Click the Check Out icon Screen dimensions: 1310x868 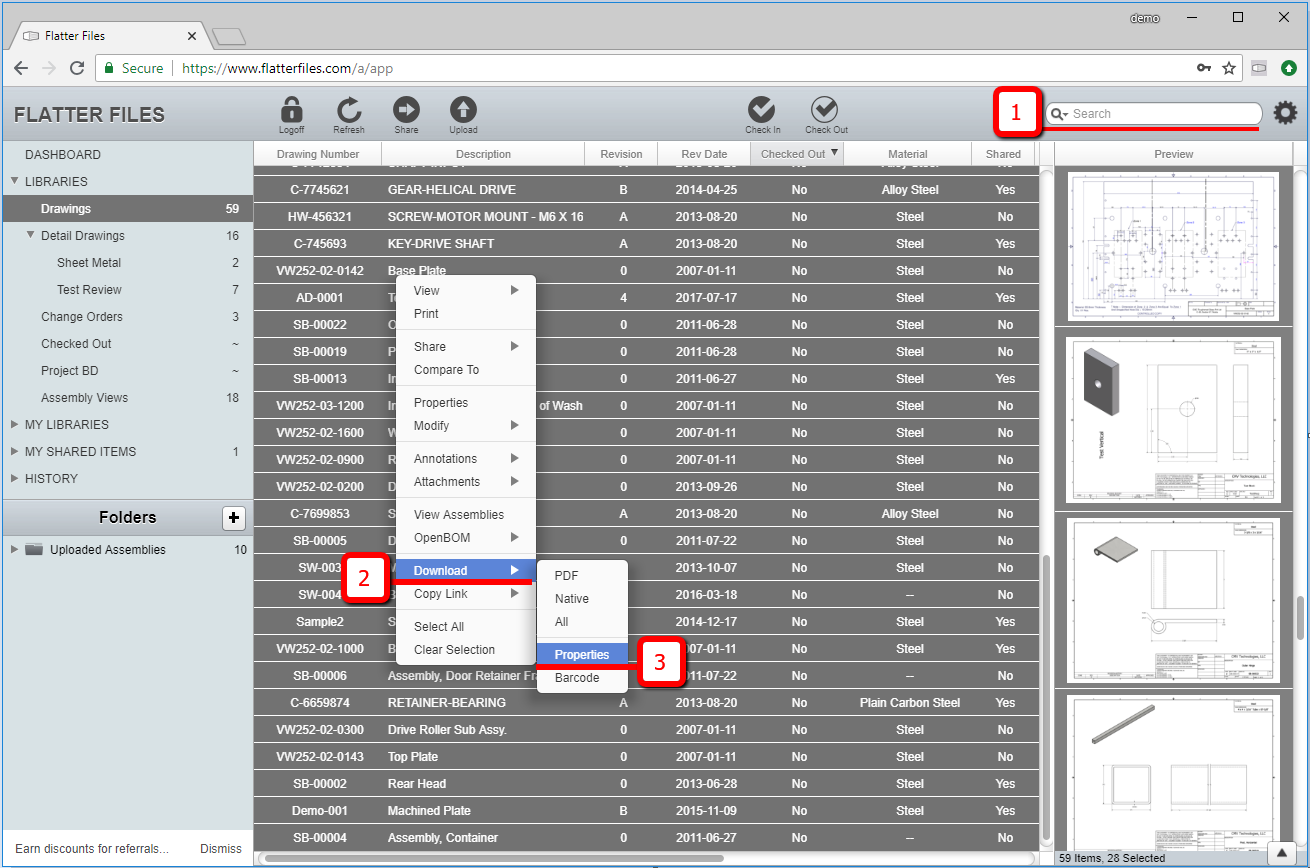tap(825, 110)
